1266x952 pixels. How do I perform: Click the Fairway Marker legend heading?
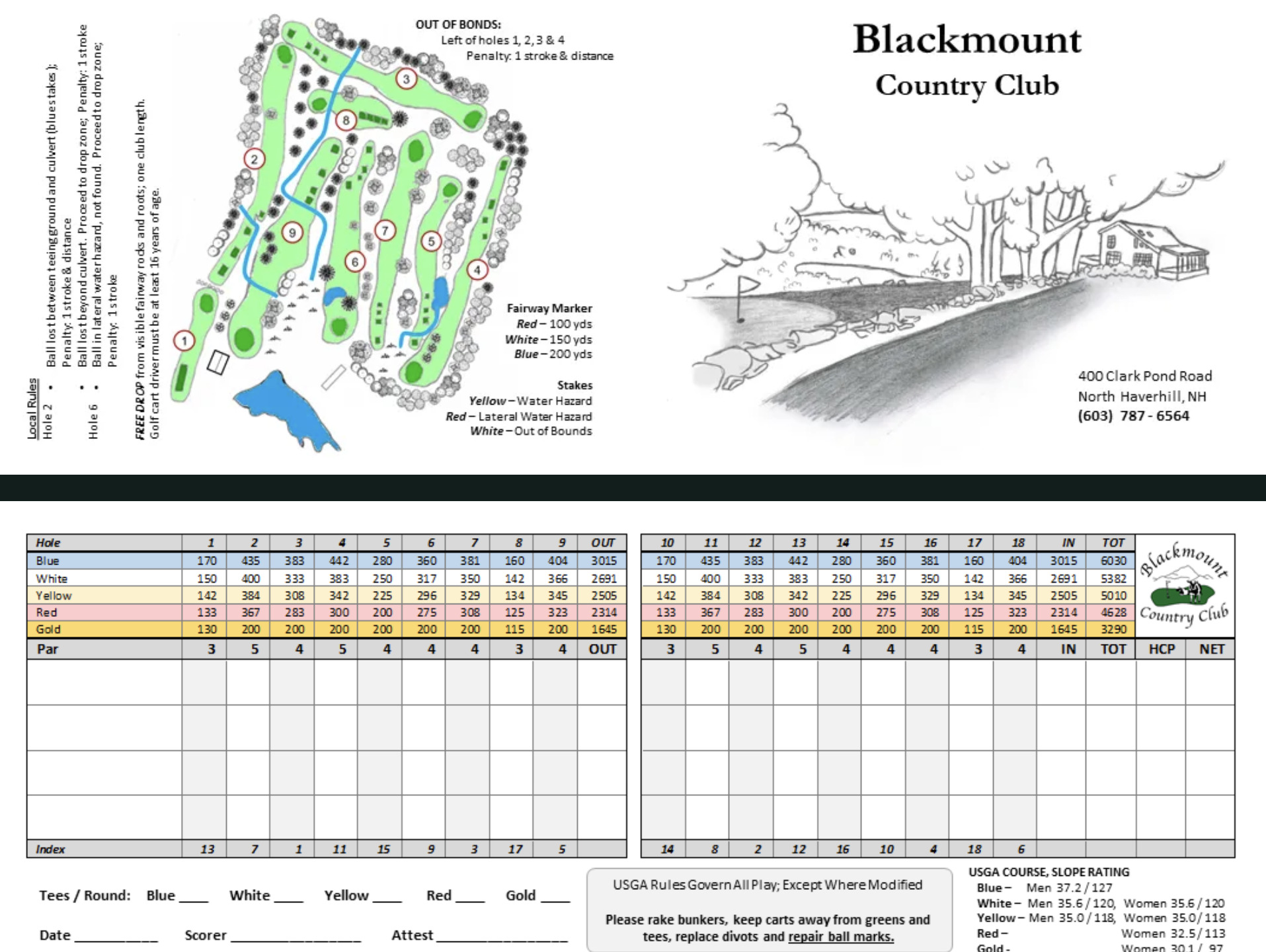click(549, 308)
